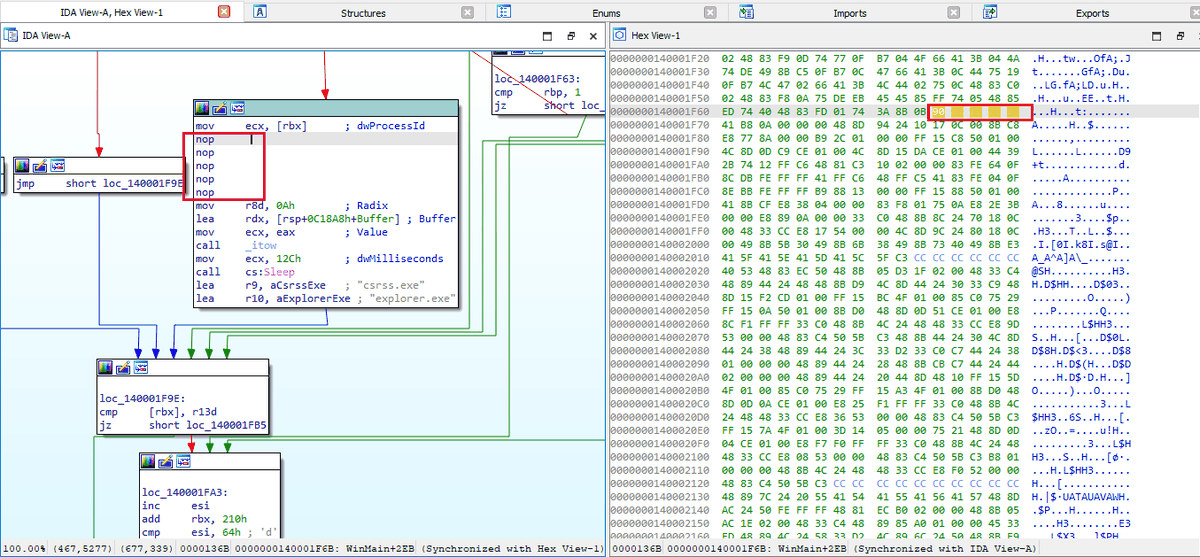Viewport: 1200px width, 557px height.
Task: Select the mov r8d, 0Ah instruction
Action: click(x=245, y=206)
